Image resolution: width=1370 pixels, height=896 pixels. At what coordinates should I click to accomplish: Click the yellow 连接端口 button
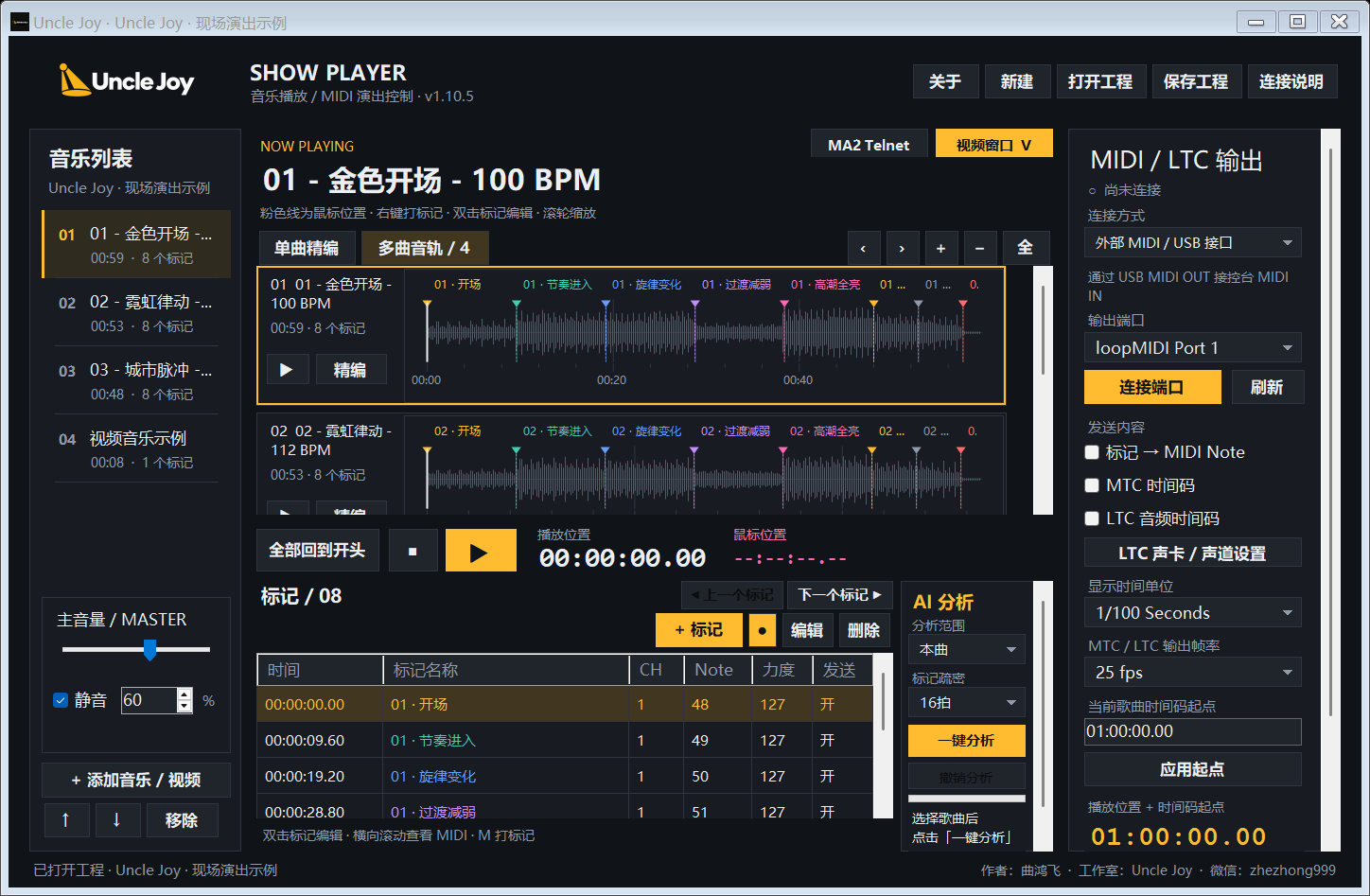pyautogui.click(x=1151, y=387)
